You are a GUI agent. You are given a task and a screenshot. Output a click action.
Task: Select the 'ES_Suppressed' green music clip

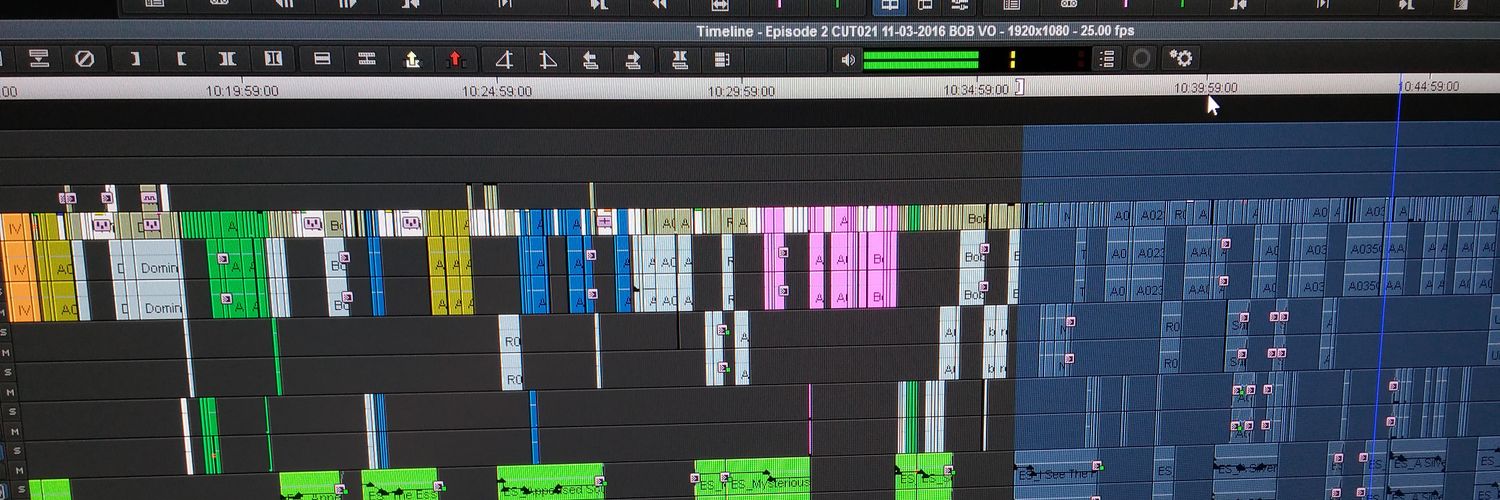[x=550, y=483]
